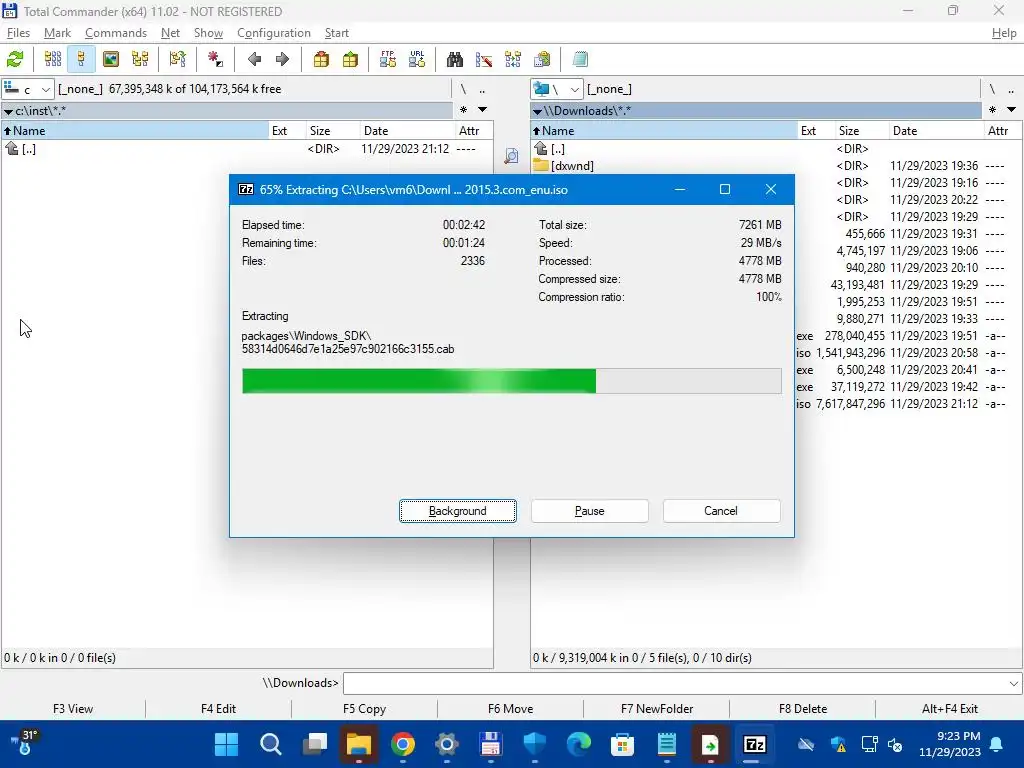Go to left panel root backslash button
Screen dimensions: 1024x768
(x=463, y=89)
